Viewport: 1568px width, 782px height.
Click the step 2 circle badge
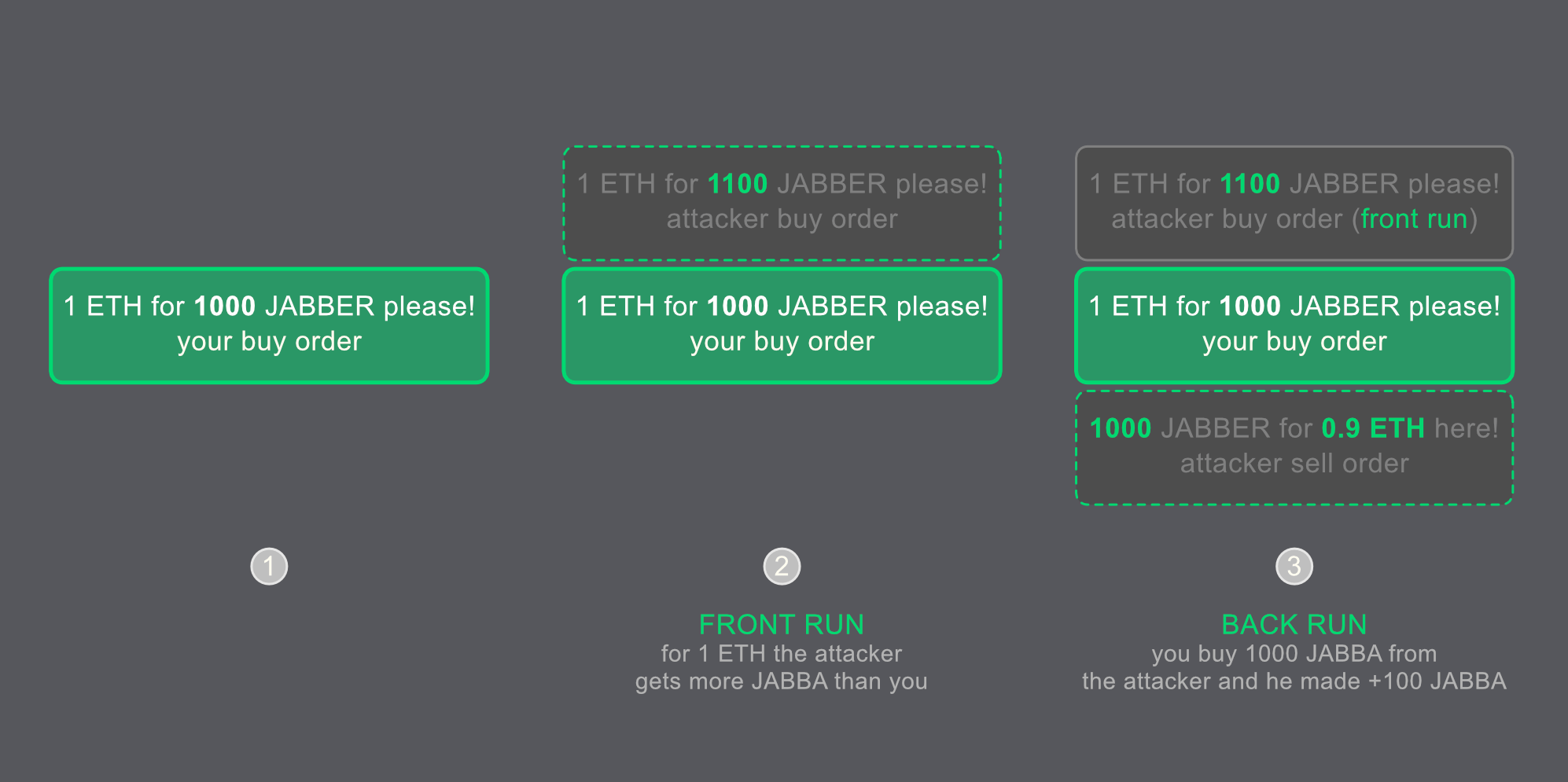point(782,567)
